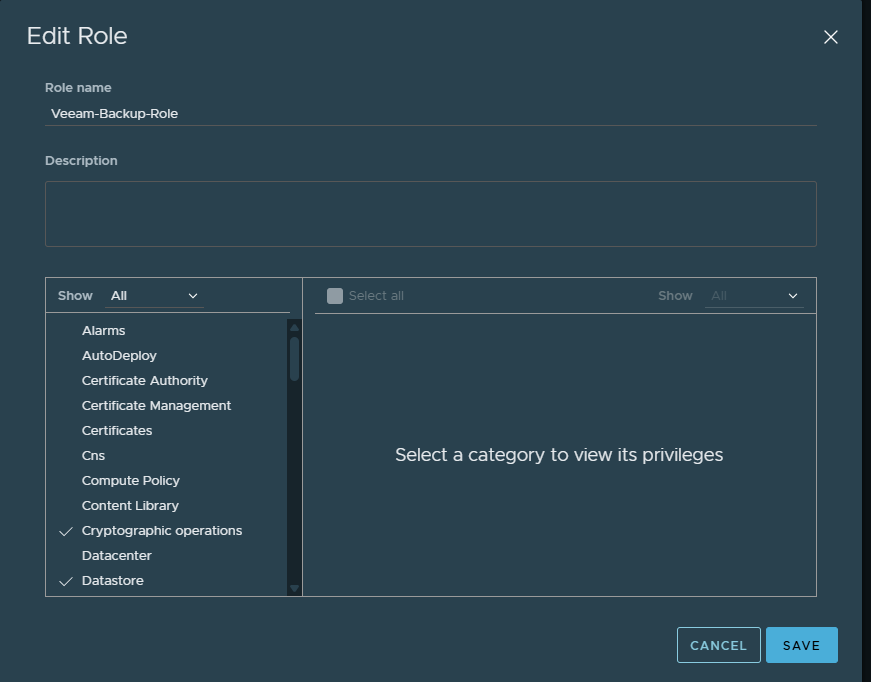Open the checked Datastore category
Viewport: 871px width, 682px height.
click(113, 581)
